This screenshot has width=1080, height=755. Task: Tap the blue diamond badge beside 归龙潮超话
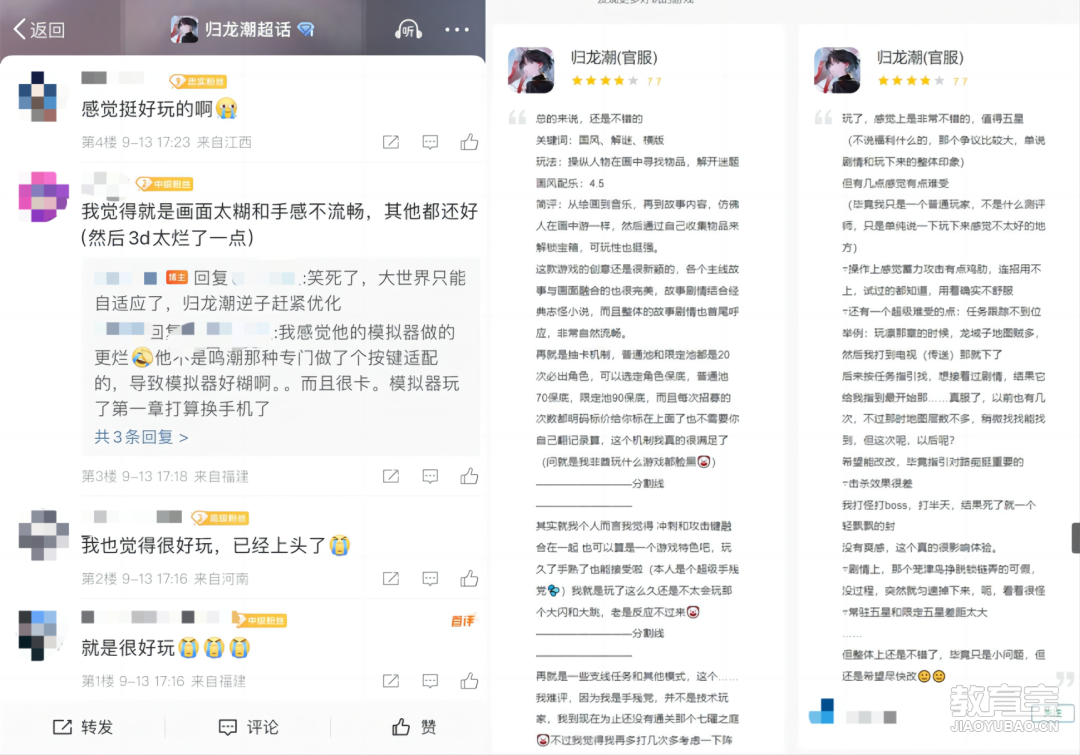306,29
